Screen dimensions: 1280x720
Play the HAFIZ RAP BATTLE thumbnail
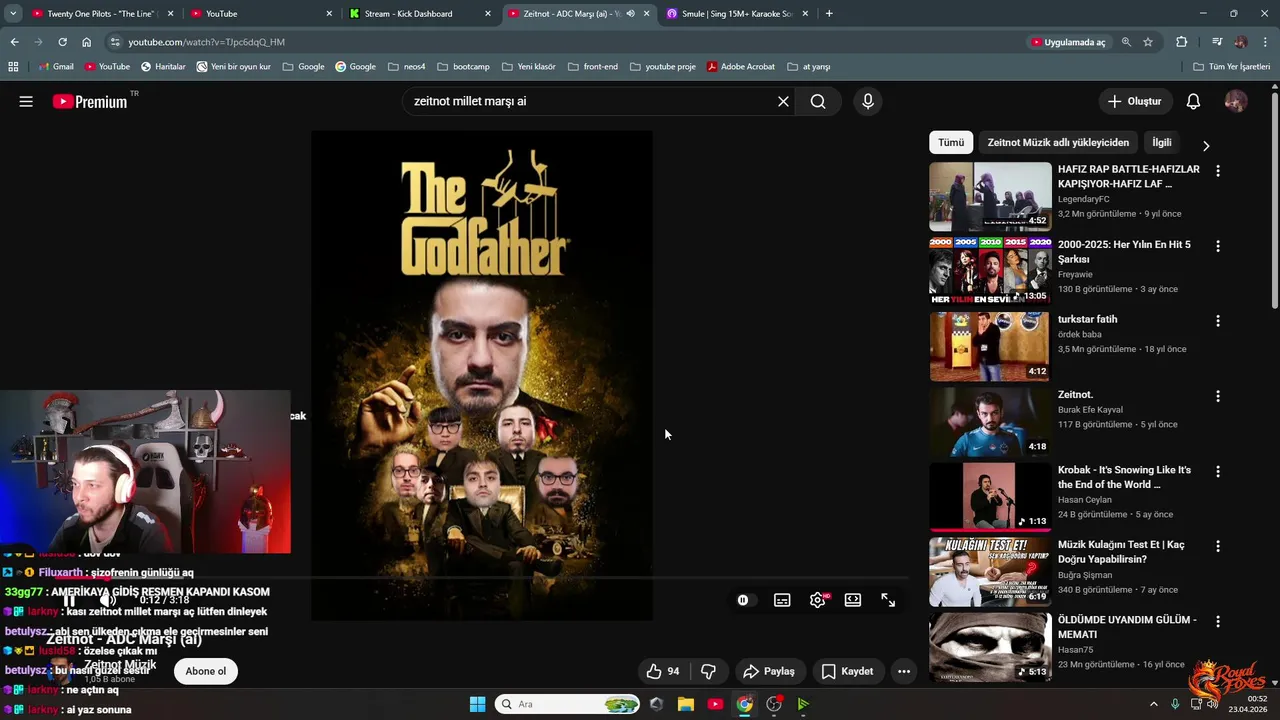coord(990,196)
